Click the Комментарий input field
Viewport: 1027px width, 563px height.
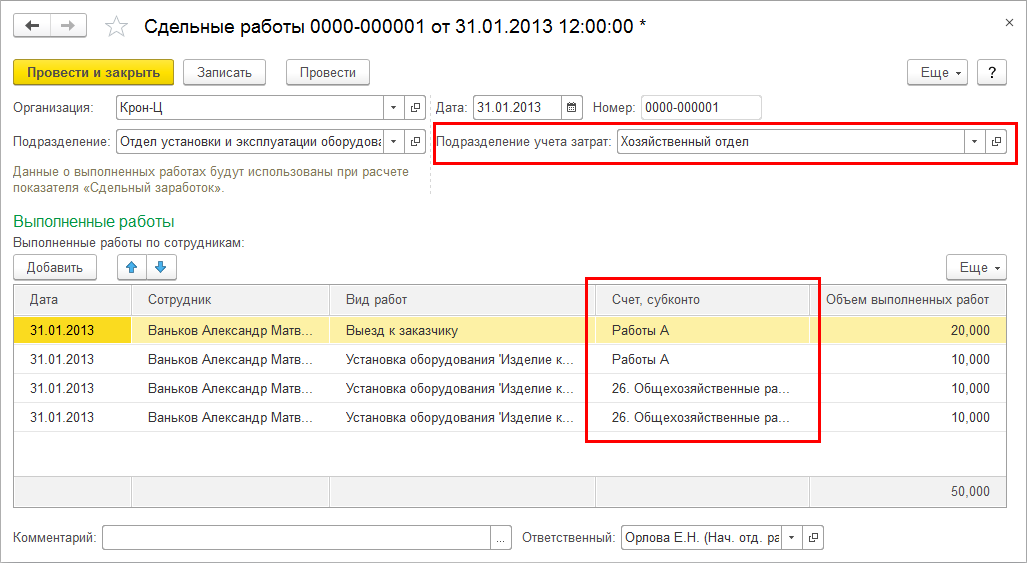pyautogui.click(x=297, y=537)
